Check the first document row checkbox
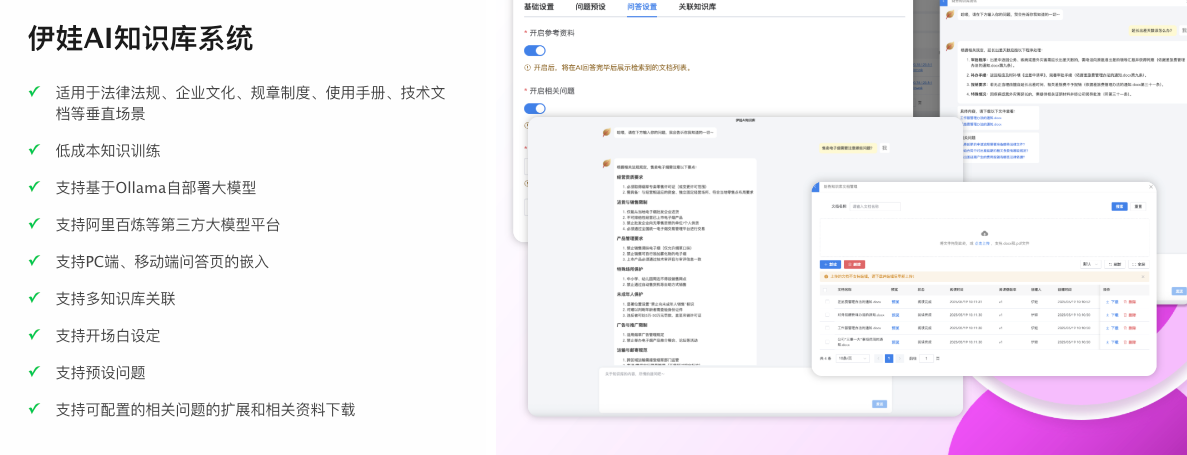 click(827, 301)
